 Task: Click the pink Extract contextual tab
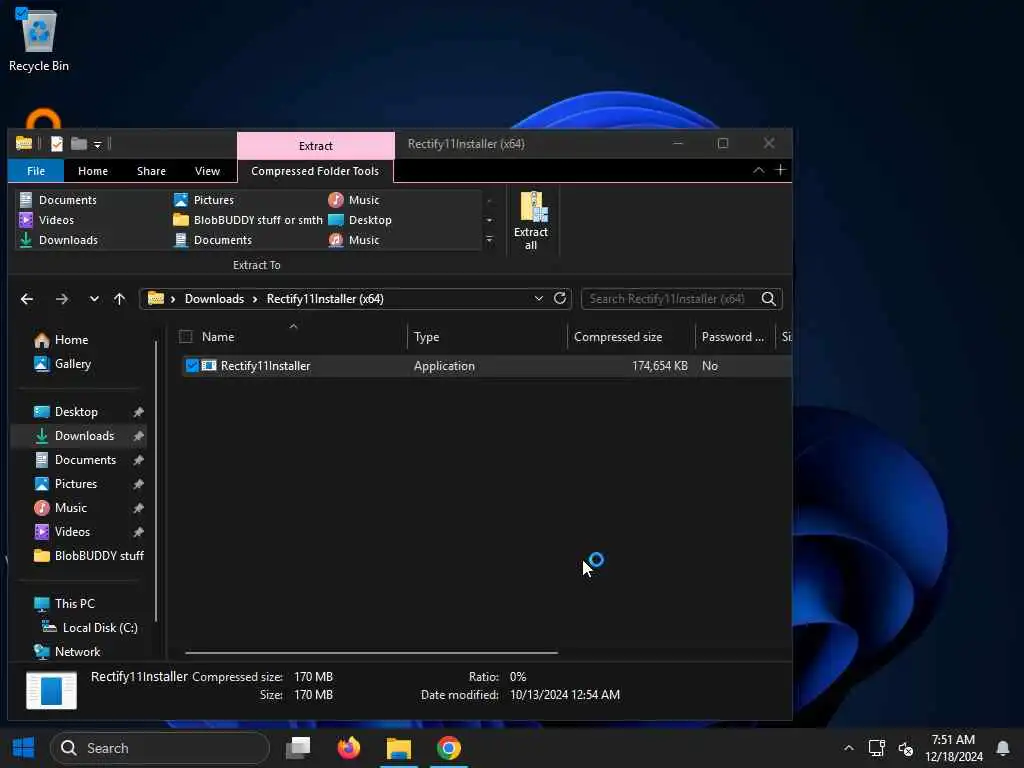click(x=315, y=146)
